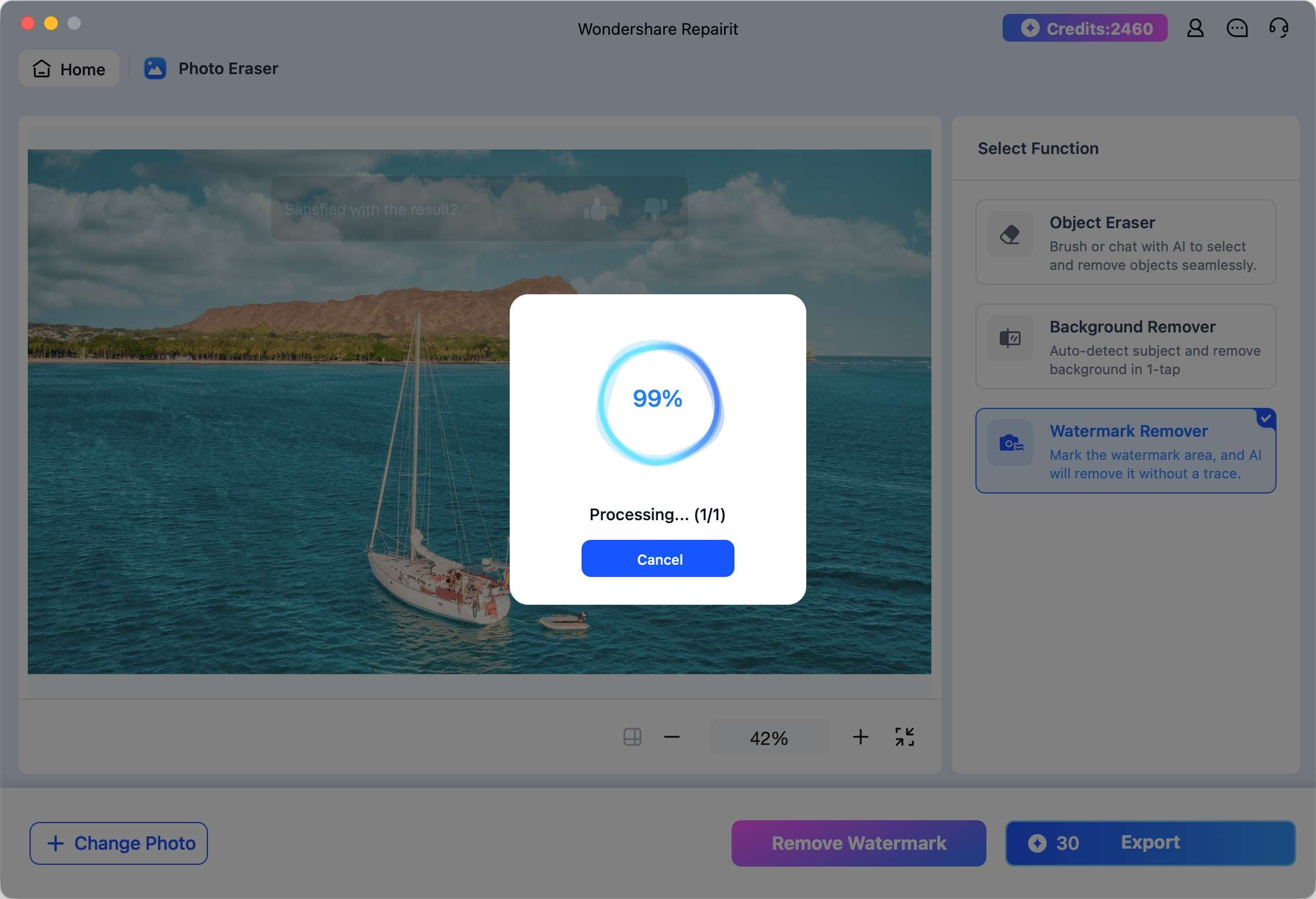The image size is (1316, 899).
Task: Click the star icon in Credits badge
Action: pyautogui.click(x=1030, y=28)
